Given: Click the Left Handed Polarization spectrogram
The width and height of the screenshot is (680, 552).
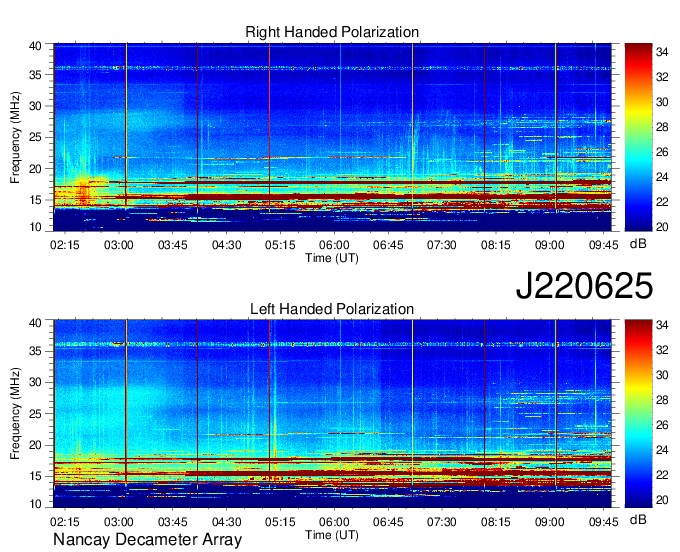Looking at the screenshot, I should click(333, 414).
